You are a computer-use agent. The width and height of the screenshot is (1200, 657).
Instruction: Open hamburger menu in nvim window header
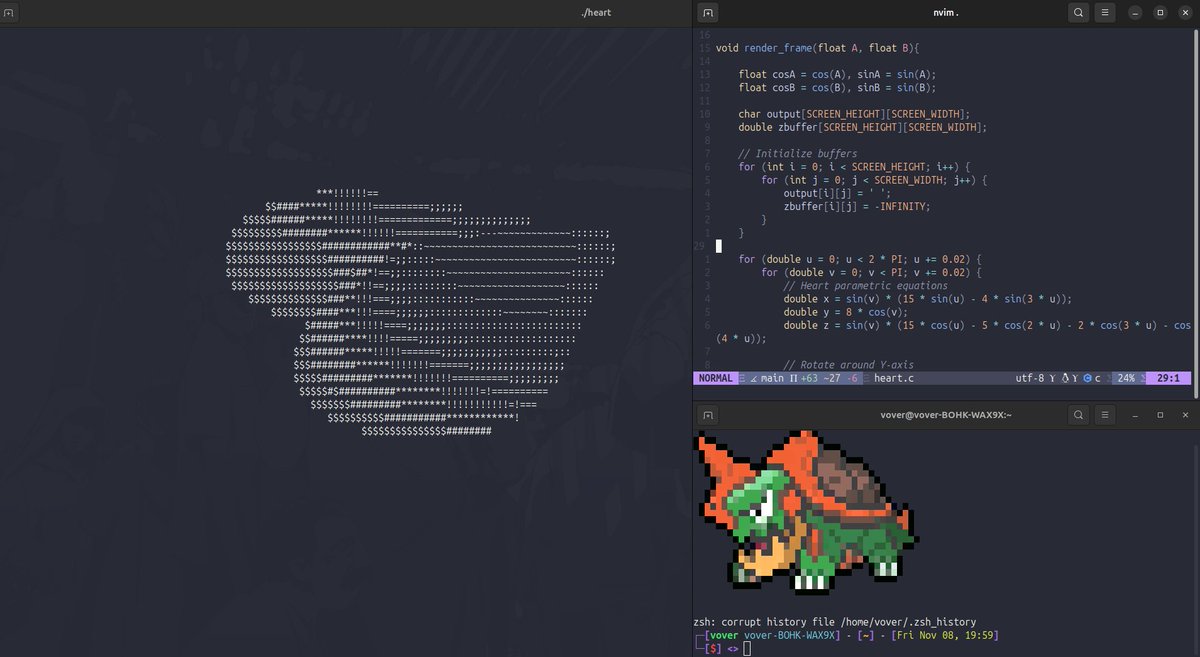click(1105, 13)
